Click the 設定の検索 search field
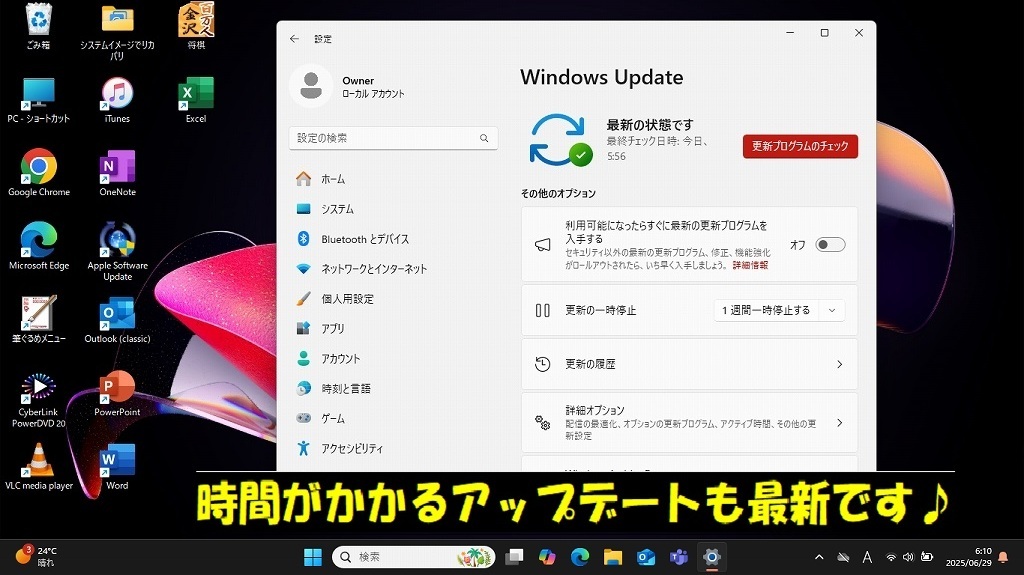The image size is (1024, 575). point(393,138)
